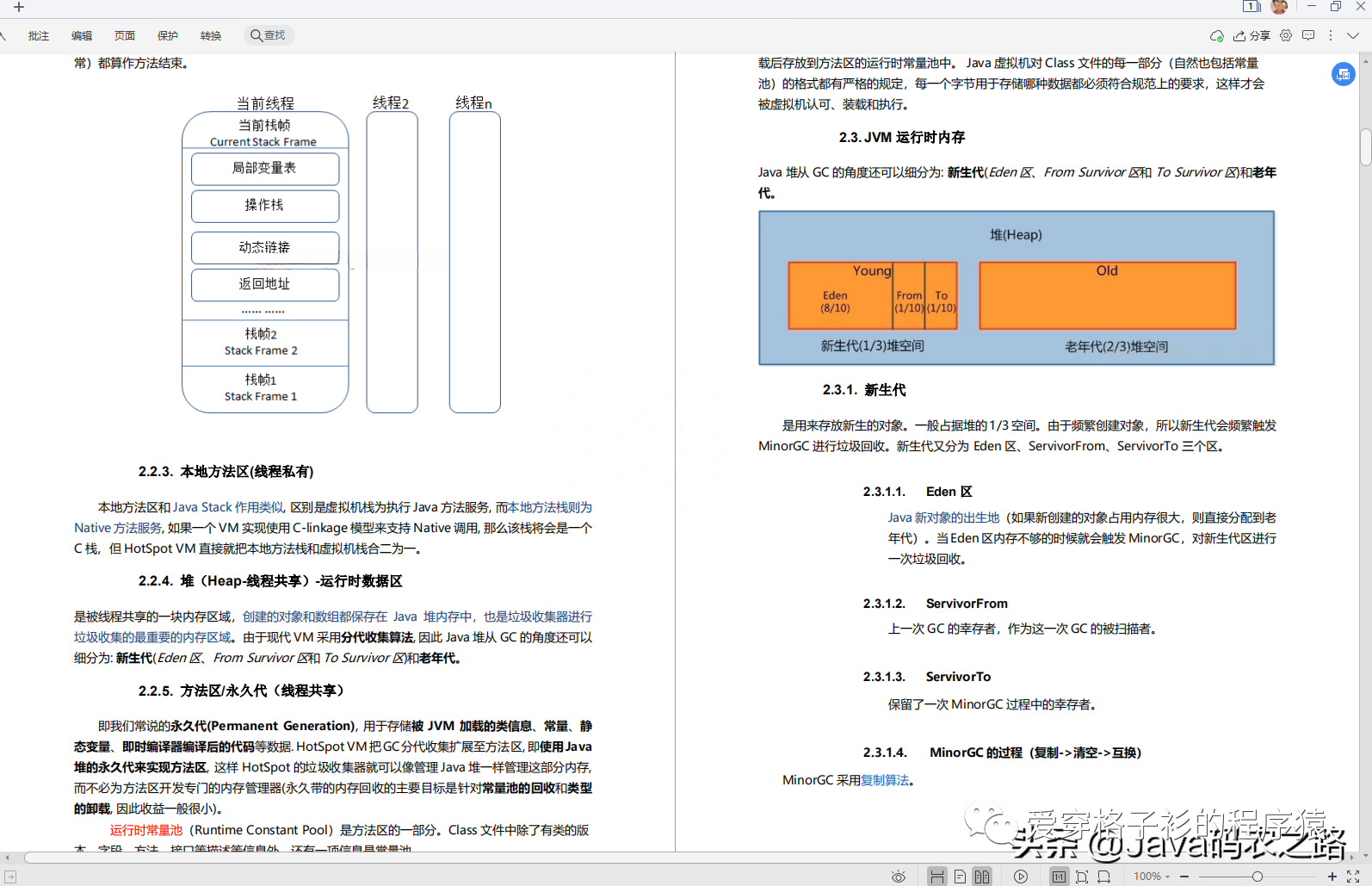Click heading 2.2.3. 本地方法区(线程私有)
The width and height of the screenshot is (1372, 886).
point(226,472)
